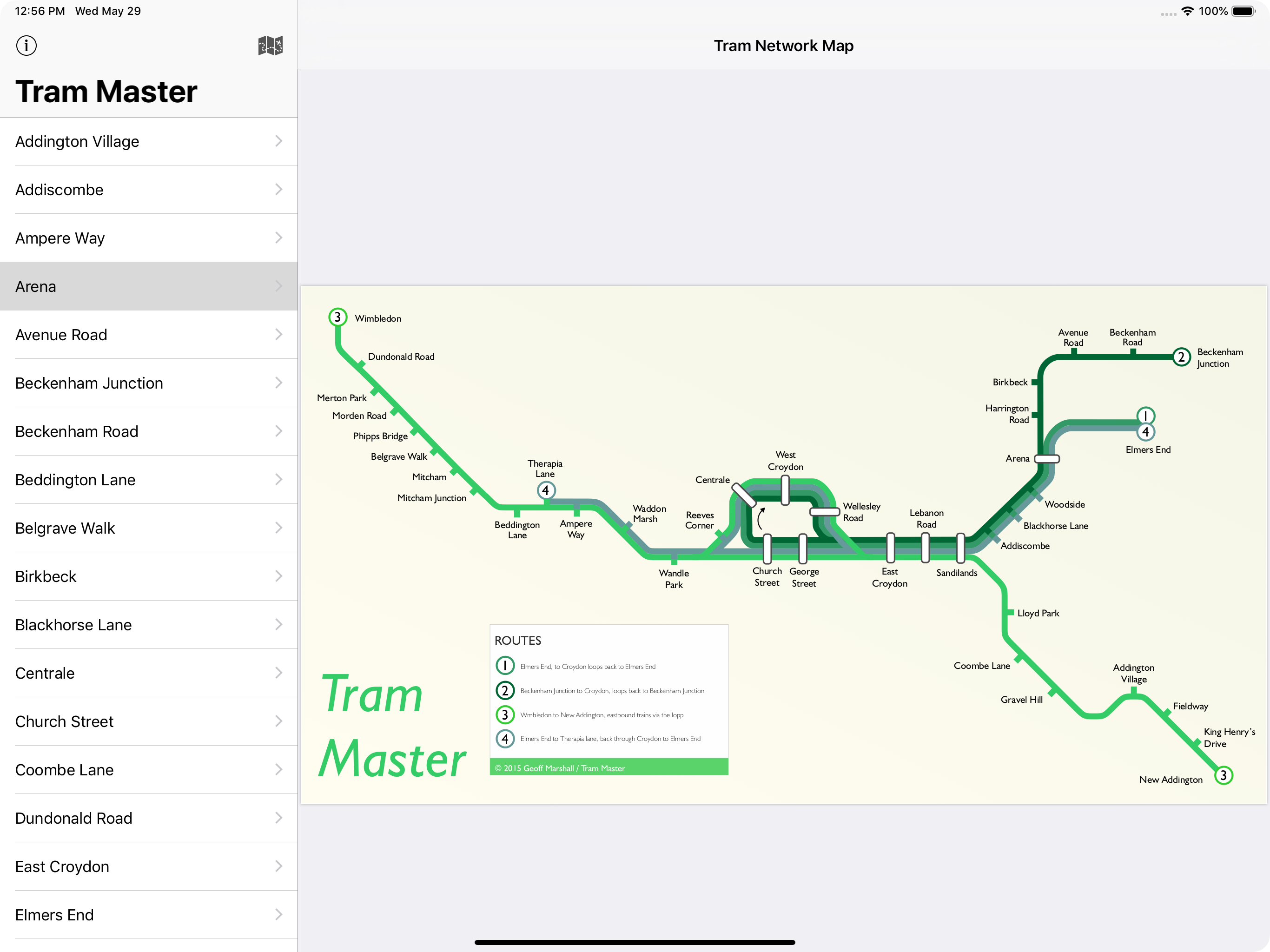Screen dimensions: 1270x952
Task: Click the Tram Network Map thumbnail image
Action: point(783,545)
